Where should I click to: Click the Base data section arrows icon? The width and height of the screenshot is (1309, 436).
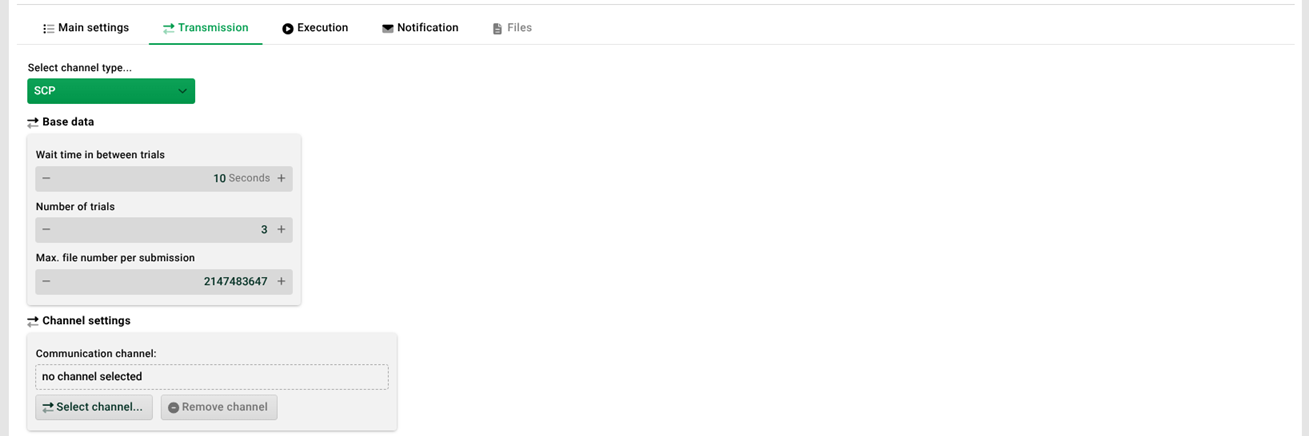(33, 122)
